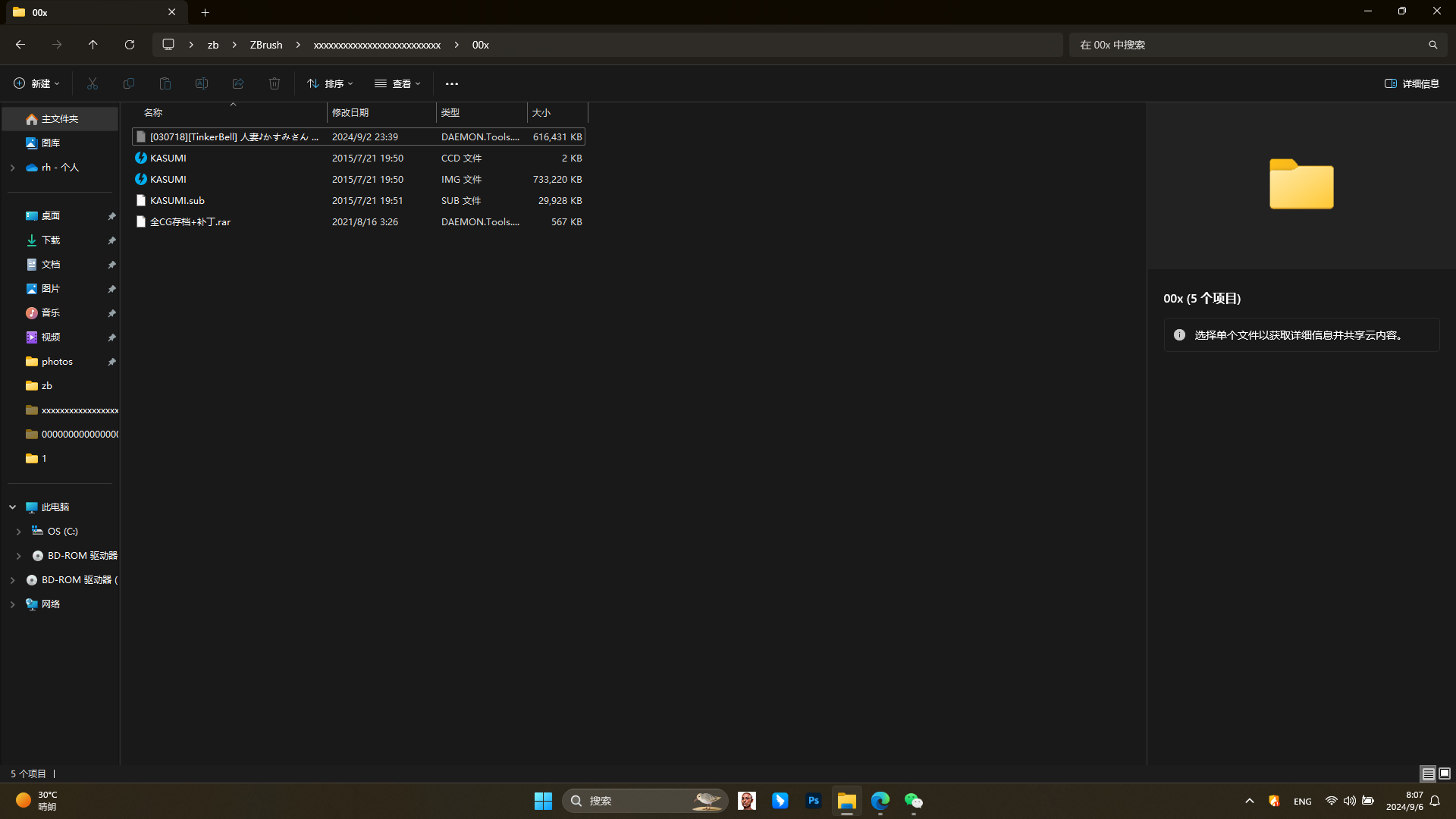This screenshot has height=819, width=1456.
Task: Open photos folder in sidebar
Action: 57,362
